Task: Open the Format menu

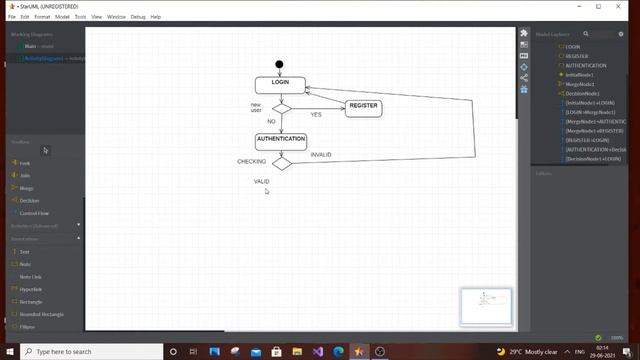Action: click(x=42, y=17)
